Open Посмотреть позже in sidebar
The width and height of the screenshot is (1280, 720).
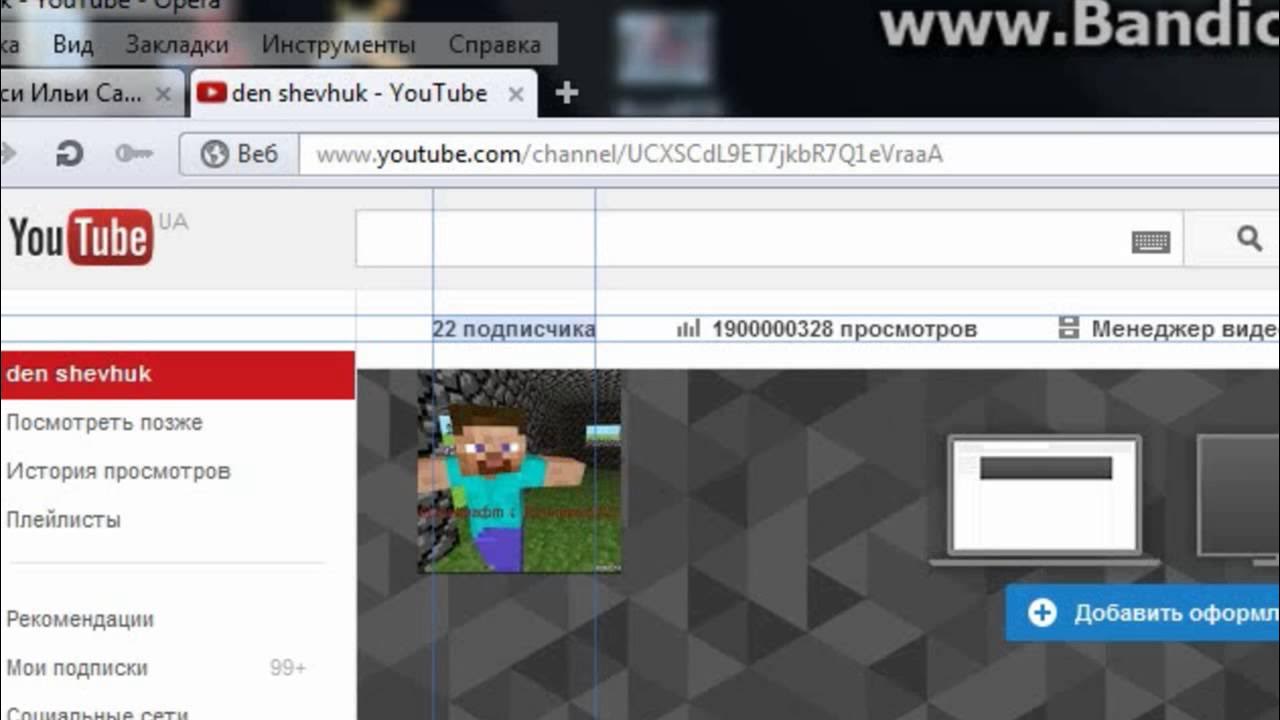pyautogui.click(x=104, y=423)
